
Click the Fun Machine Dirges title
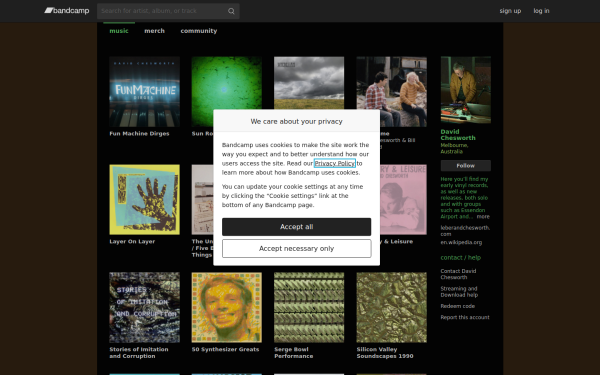pos(139,134)
